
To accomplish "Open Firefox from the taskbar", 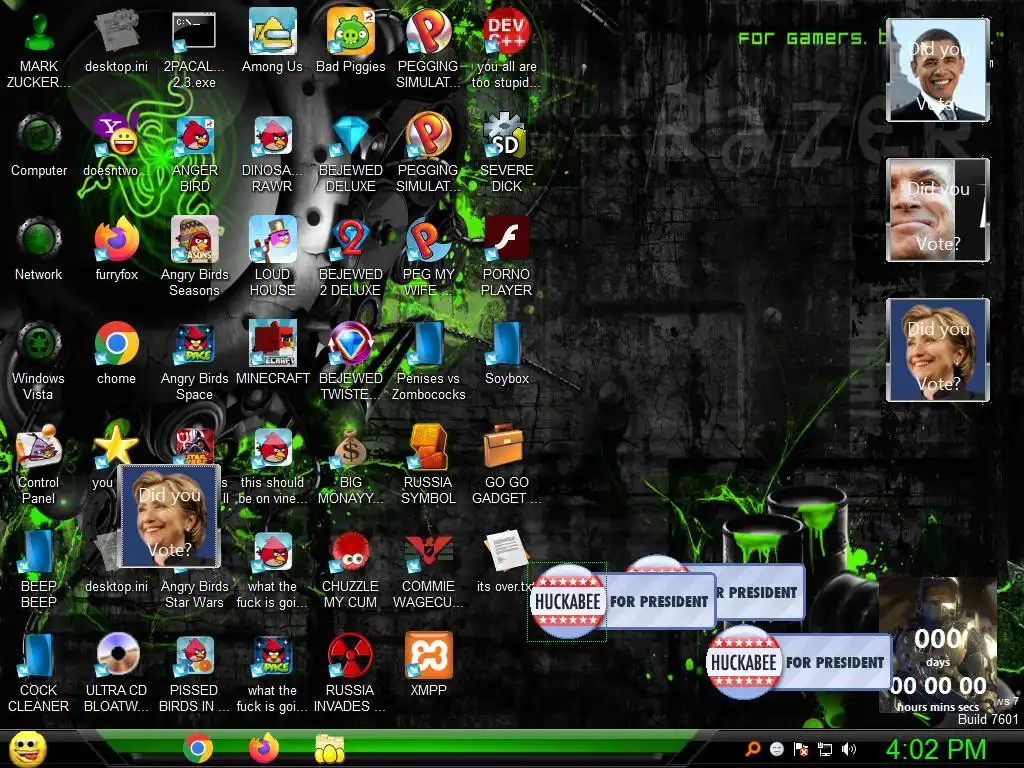I will point(264,748).
